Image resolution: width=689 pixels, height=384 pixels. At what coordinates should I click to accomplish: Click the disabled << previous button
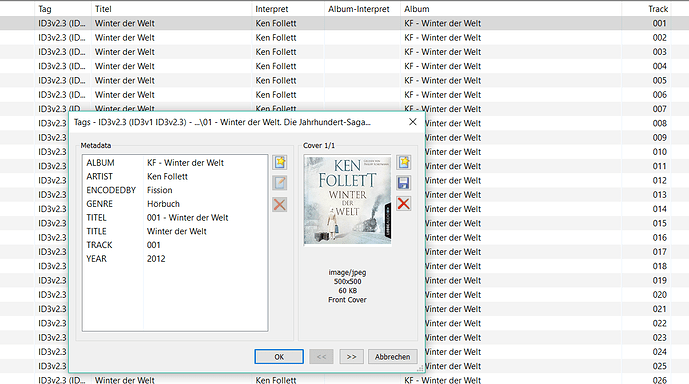tap(321, 357)
